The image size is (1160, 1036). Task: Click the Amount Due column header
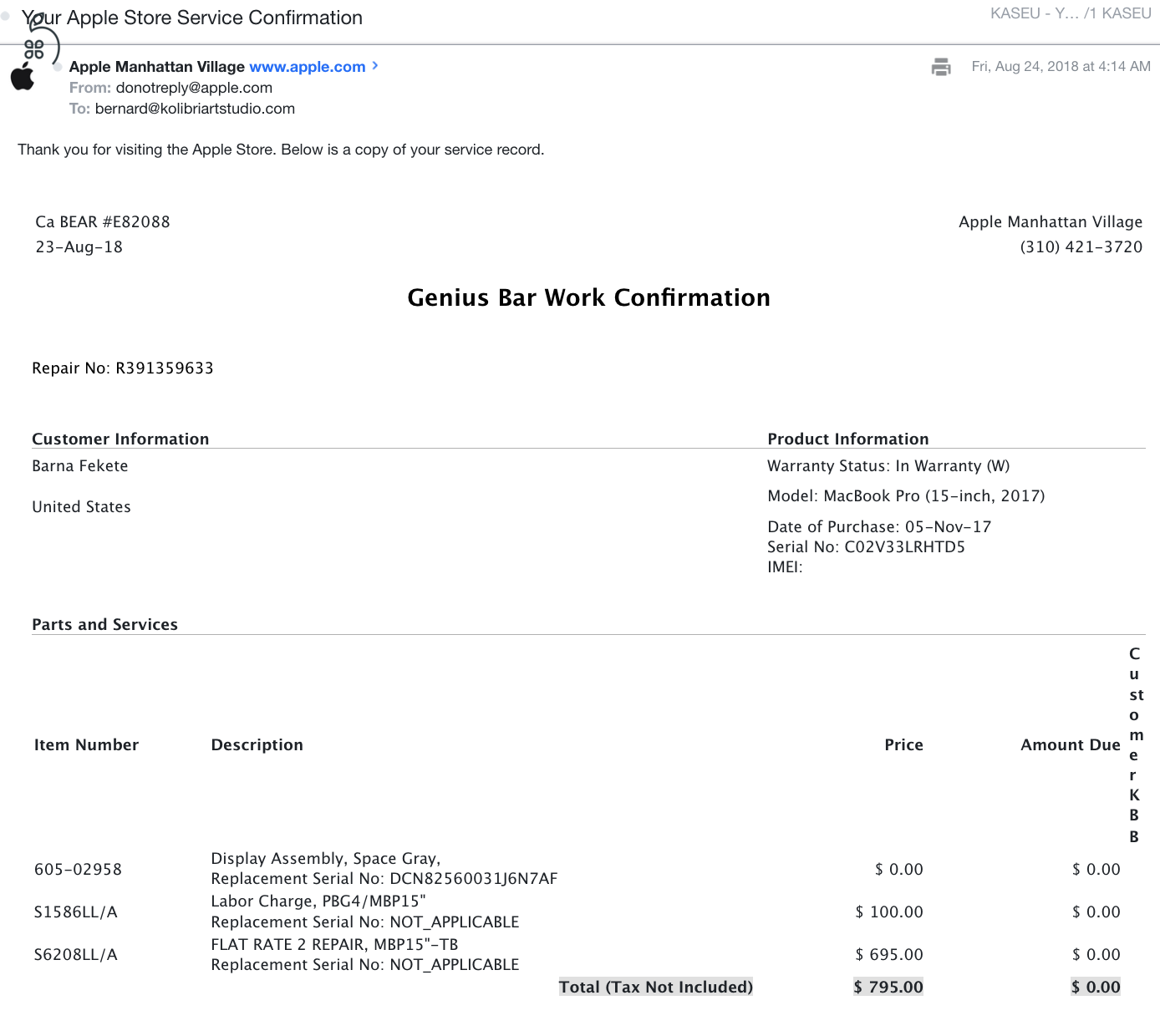1071,745
